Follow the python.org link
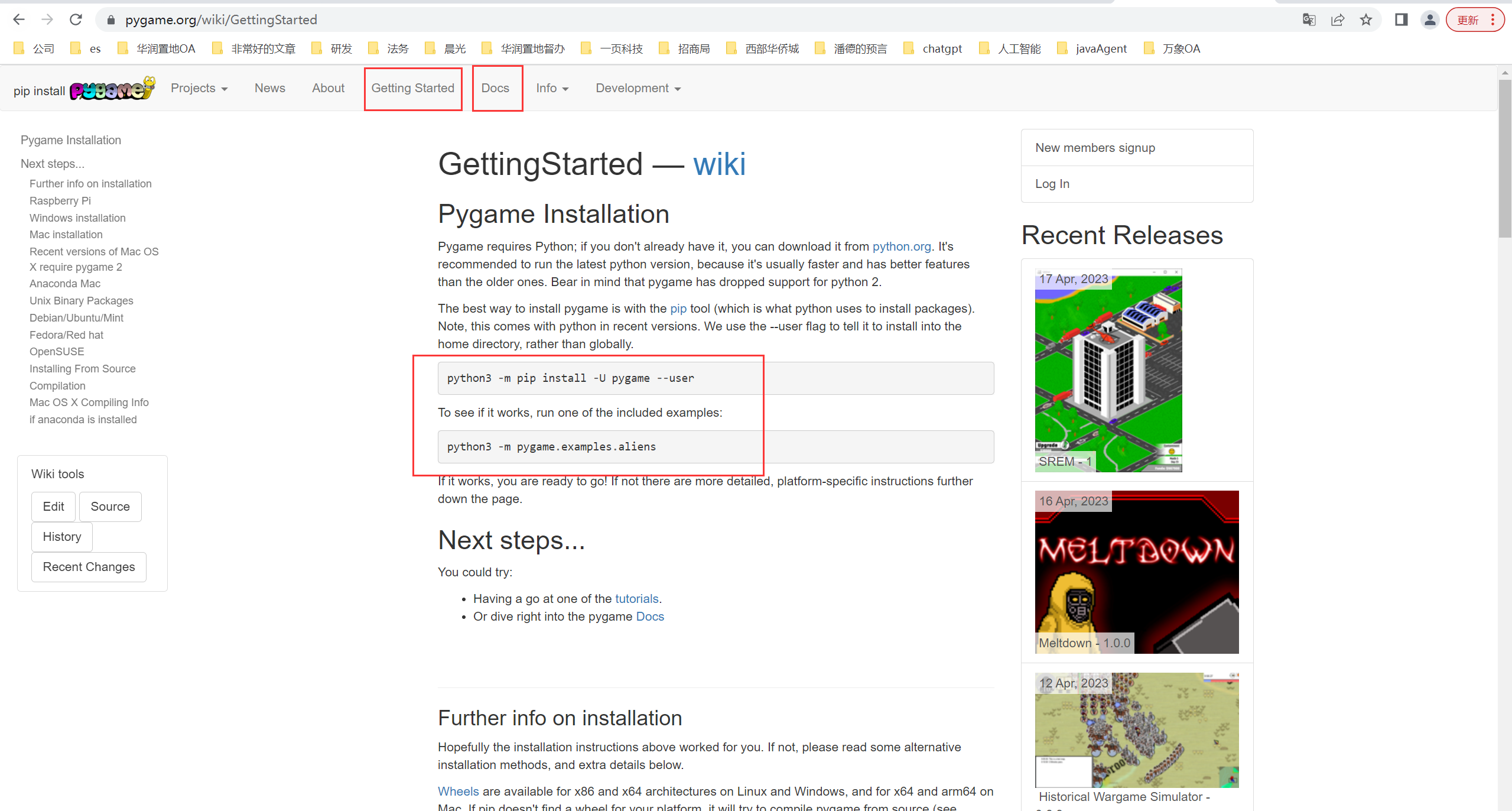 [902, 246]
